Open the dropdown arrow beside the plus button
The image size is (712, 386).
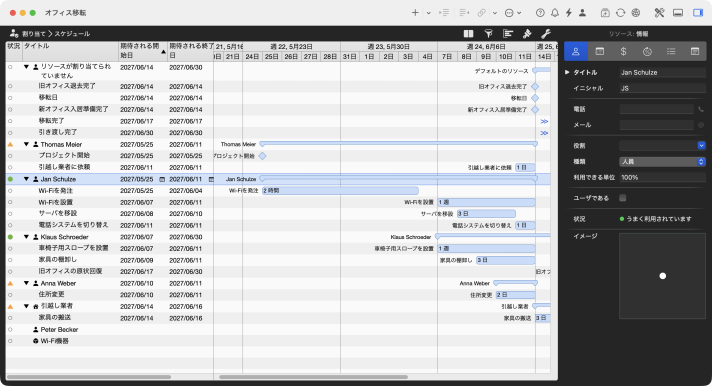point(428,13)
